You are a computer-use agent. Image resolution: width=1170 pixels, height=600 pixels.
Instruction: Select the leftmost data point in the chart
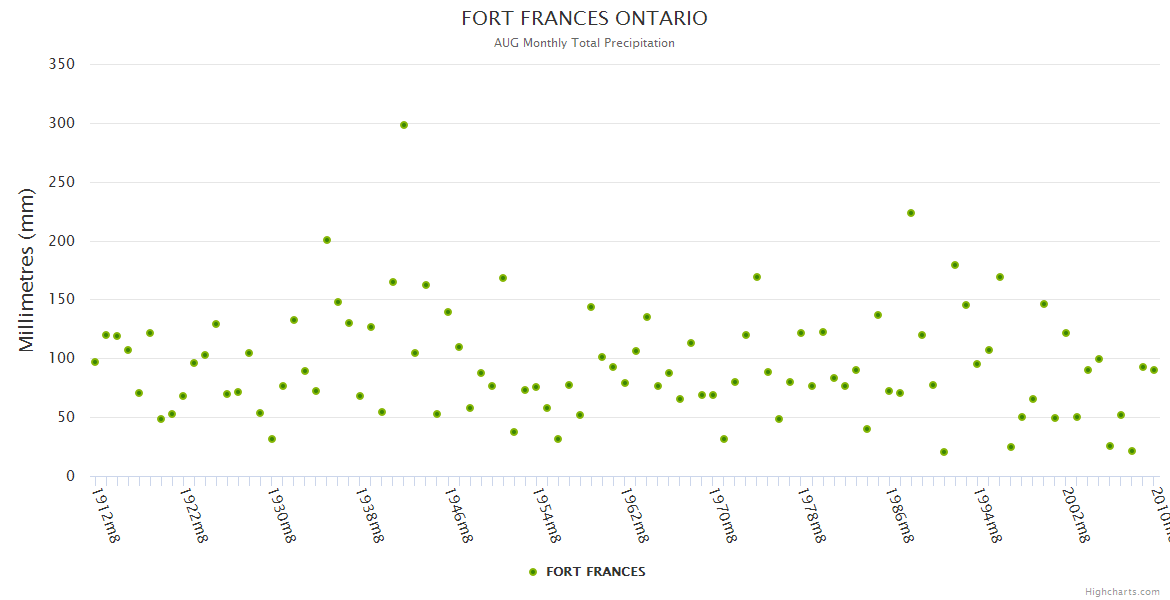point(95,362)
